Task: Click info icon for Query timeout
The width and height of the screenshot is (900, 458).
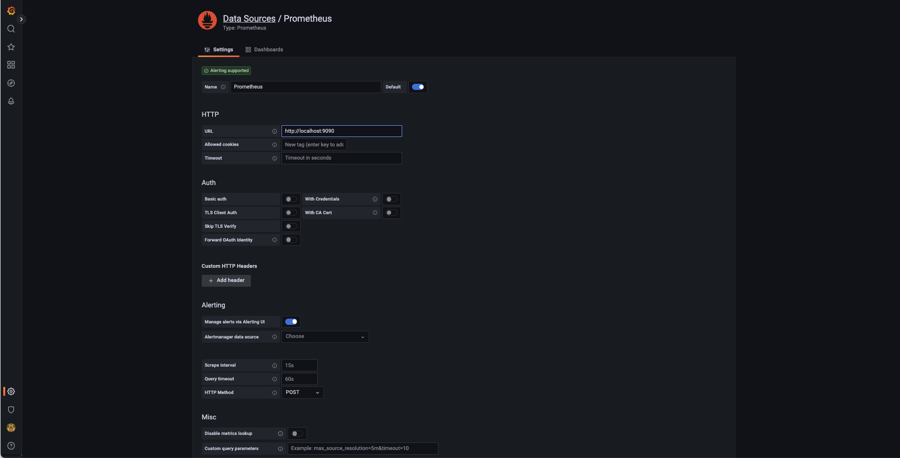Action: pos(274,379)
